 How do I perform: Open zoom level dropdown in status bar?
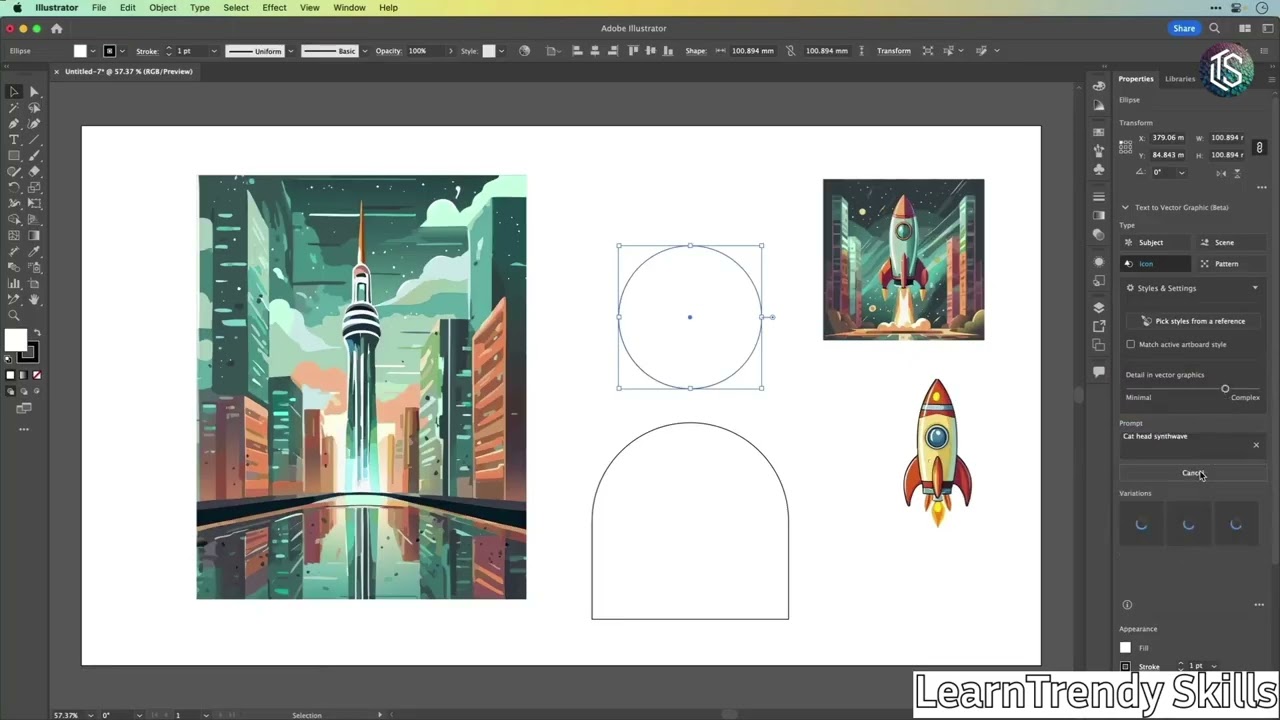90,715
